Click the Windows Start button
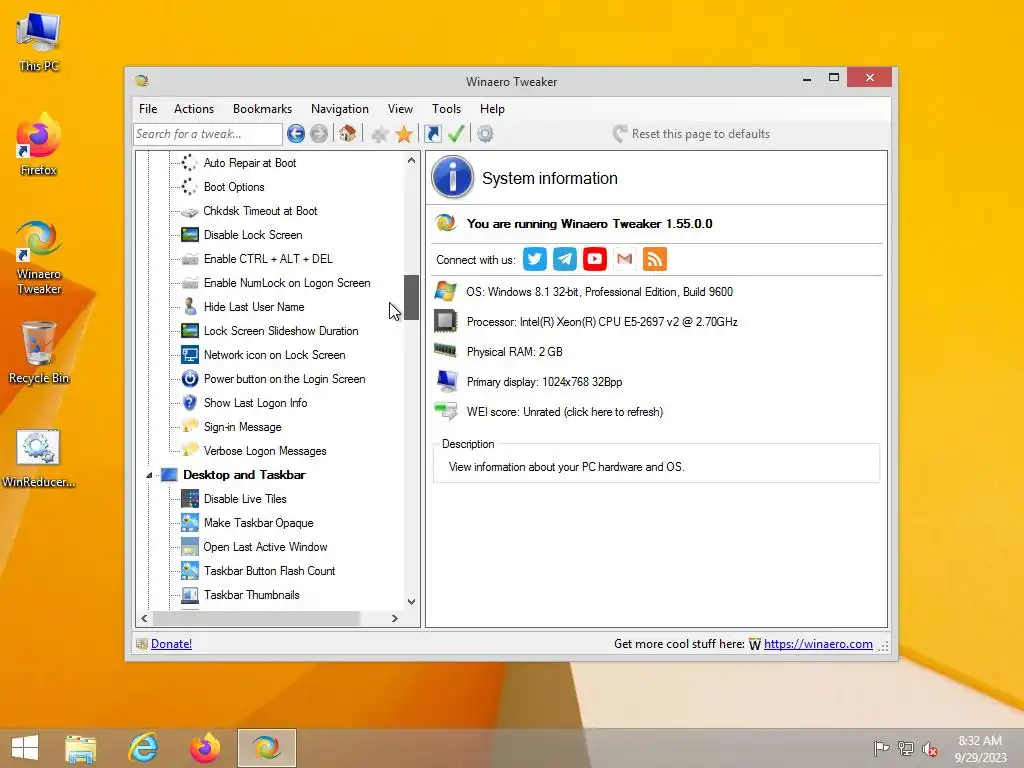The height and width of the screenshot is (768, 1024). click(25, 748)
